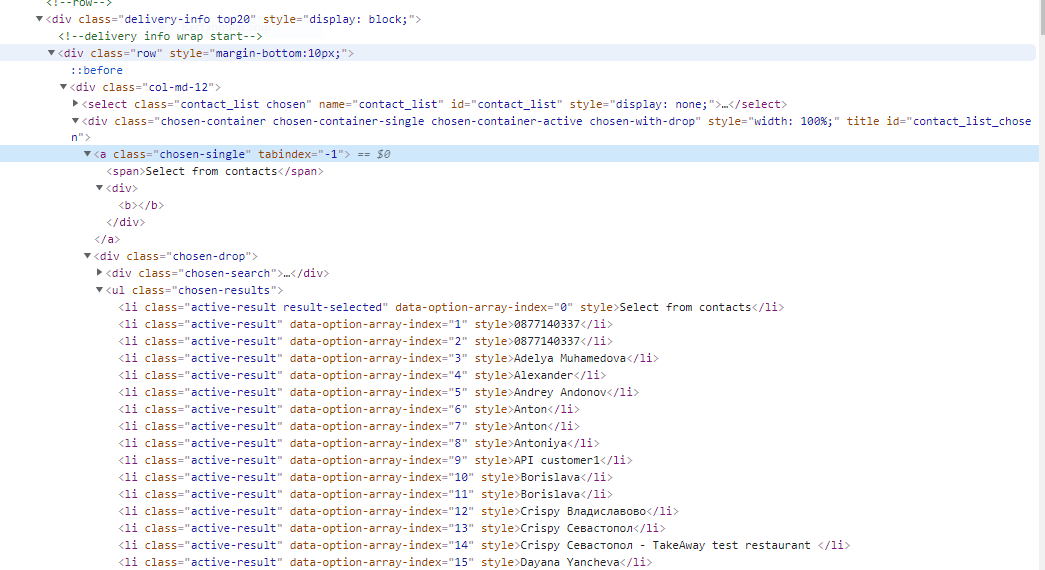The height and width of the screenshot is (570, 1045).
Task: Collapse the delivery-info top20 div node
Action: 39,19
